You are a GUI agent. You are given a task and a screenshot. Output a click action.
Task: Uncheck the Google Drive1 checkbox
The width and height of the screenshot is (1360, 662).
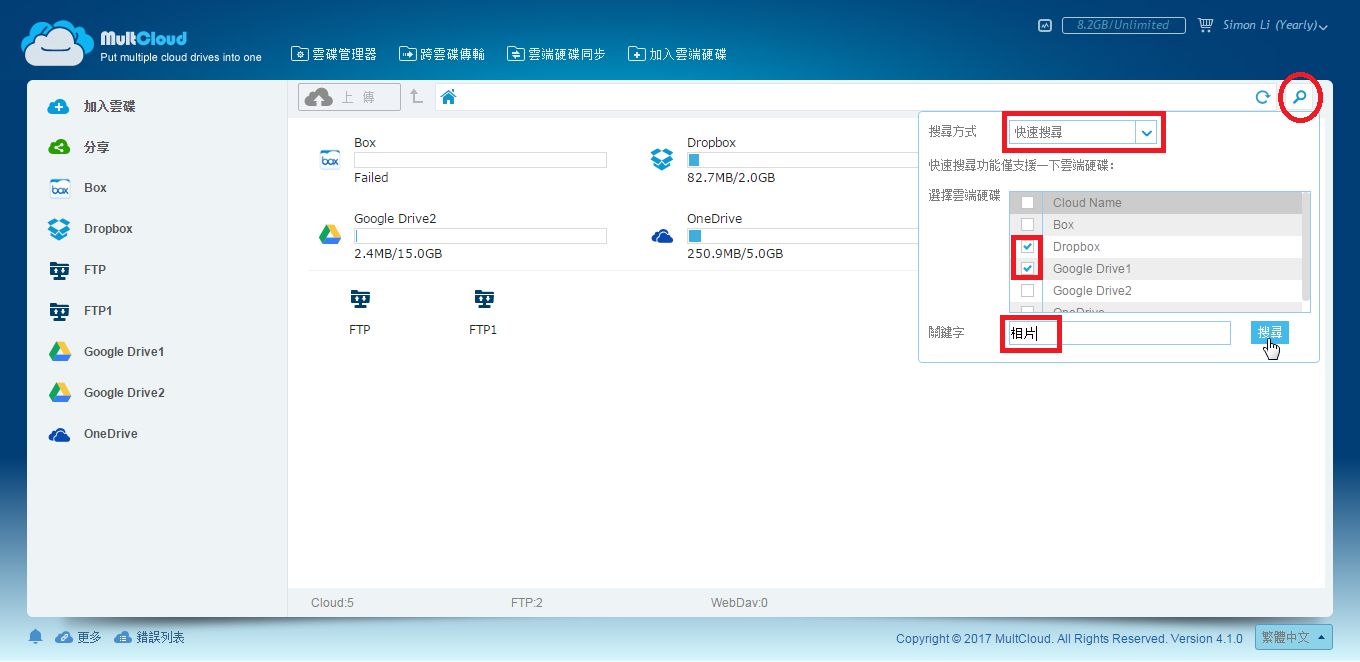[1027, 269]
